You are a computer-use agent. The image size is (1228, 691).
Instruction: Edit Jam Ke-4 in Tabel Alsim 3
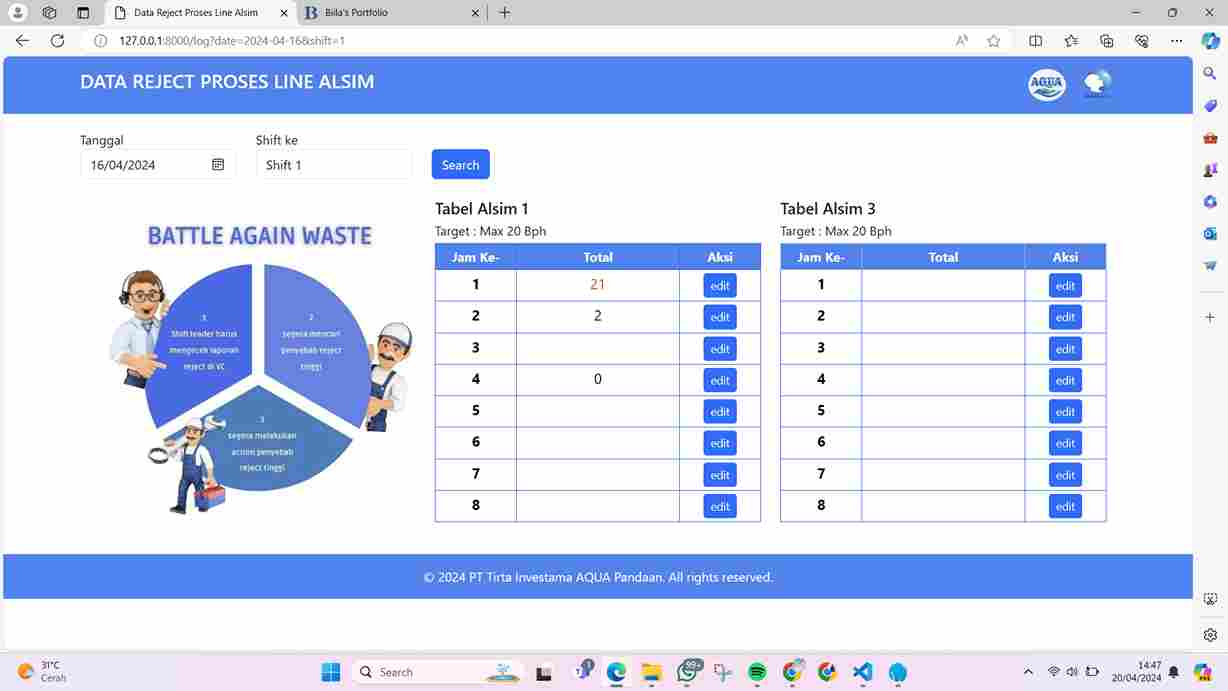tap(1065, 380)
